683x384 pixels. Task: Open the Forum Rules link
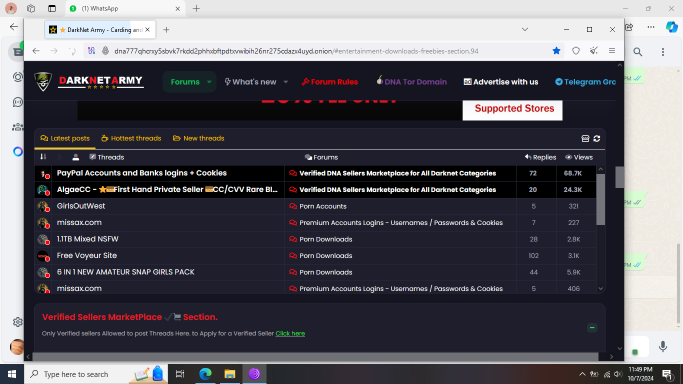[x=330, y=82]
